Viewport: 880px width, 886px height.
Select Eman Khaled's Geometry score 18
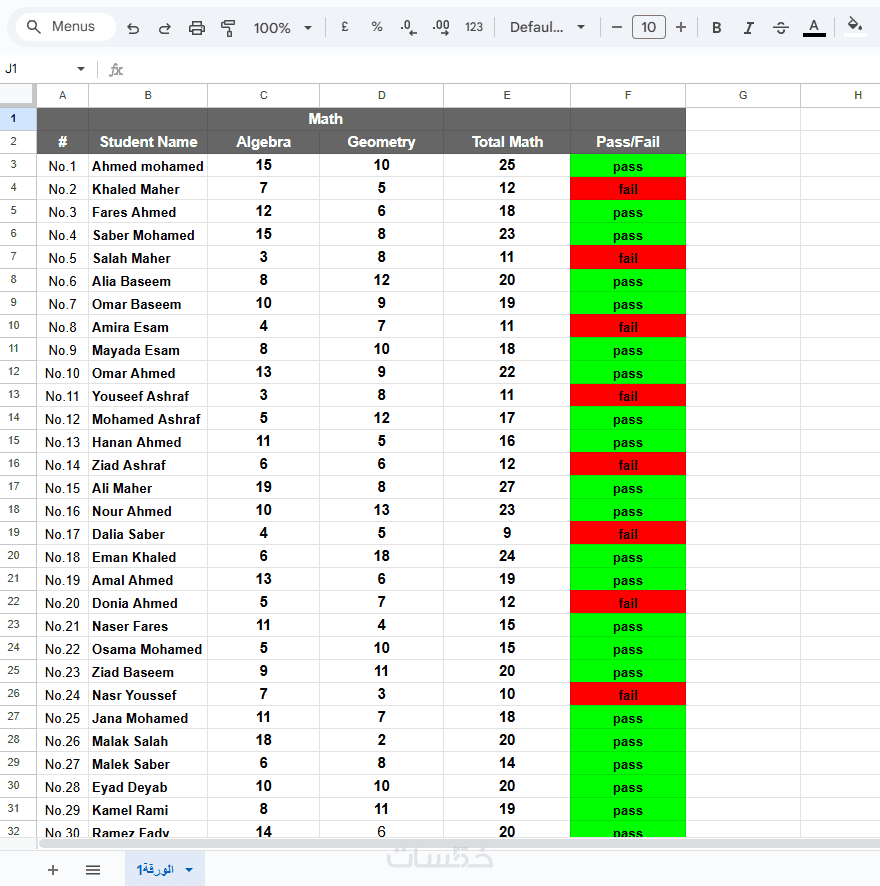382,556
